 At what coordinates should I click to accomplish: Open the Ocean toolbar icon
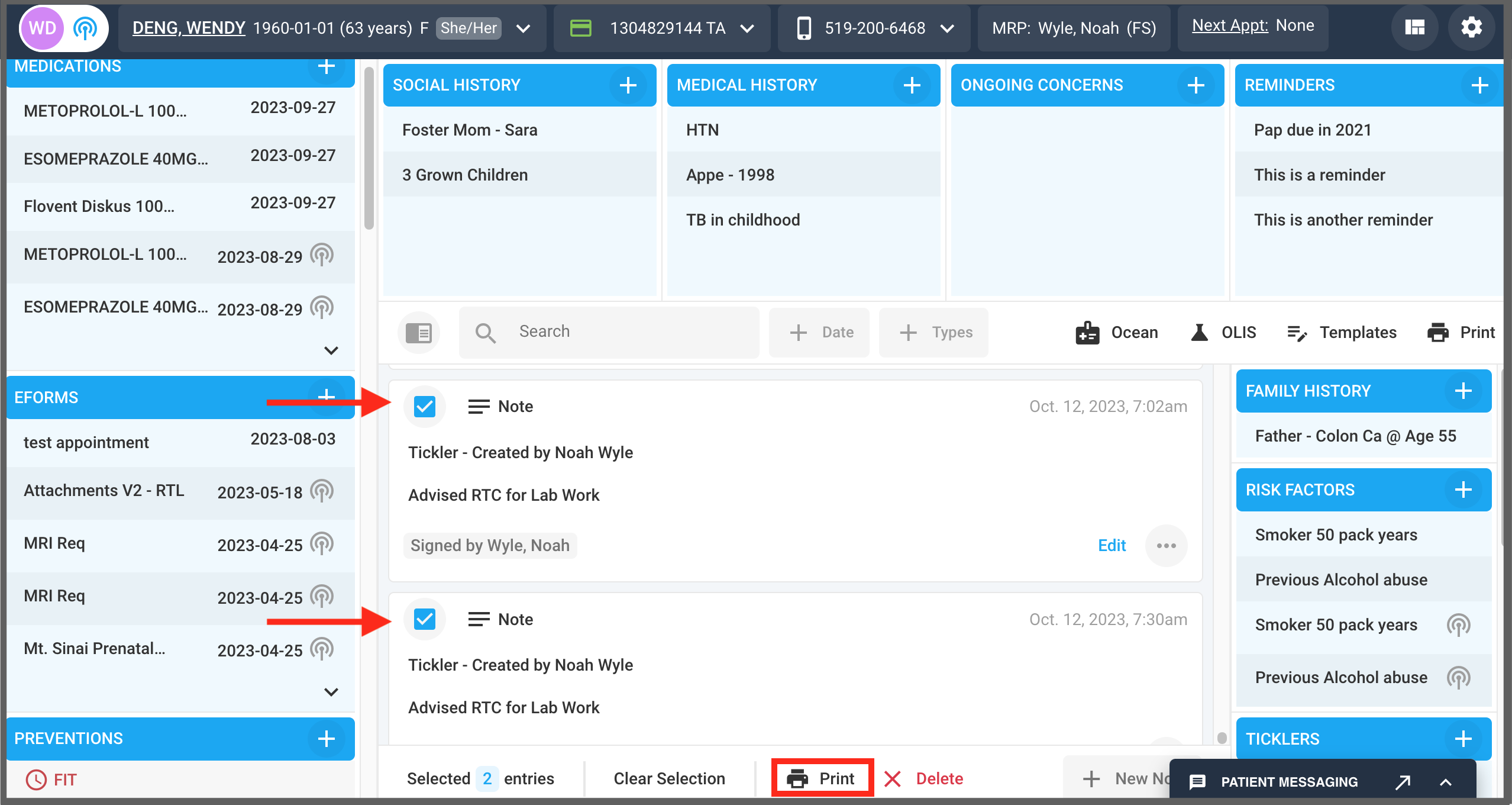point(1087,333)
